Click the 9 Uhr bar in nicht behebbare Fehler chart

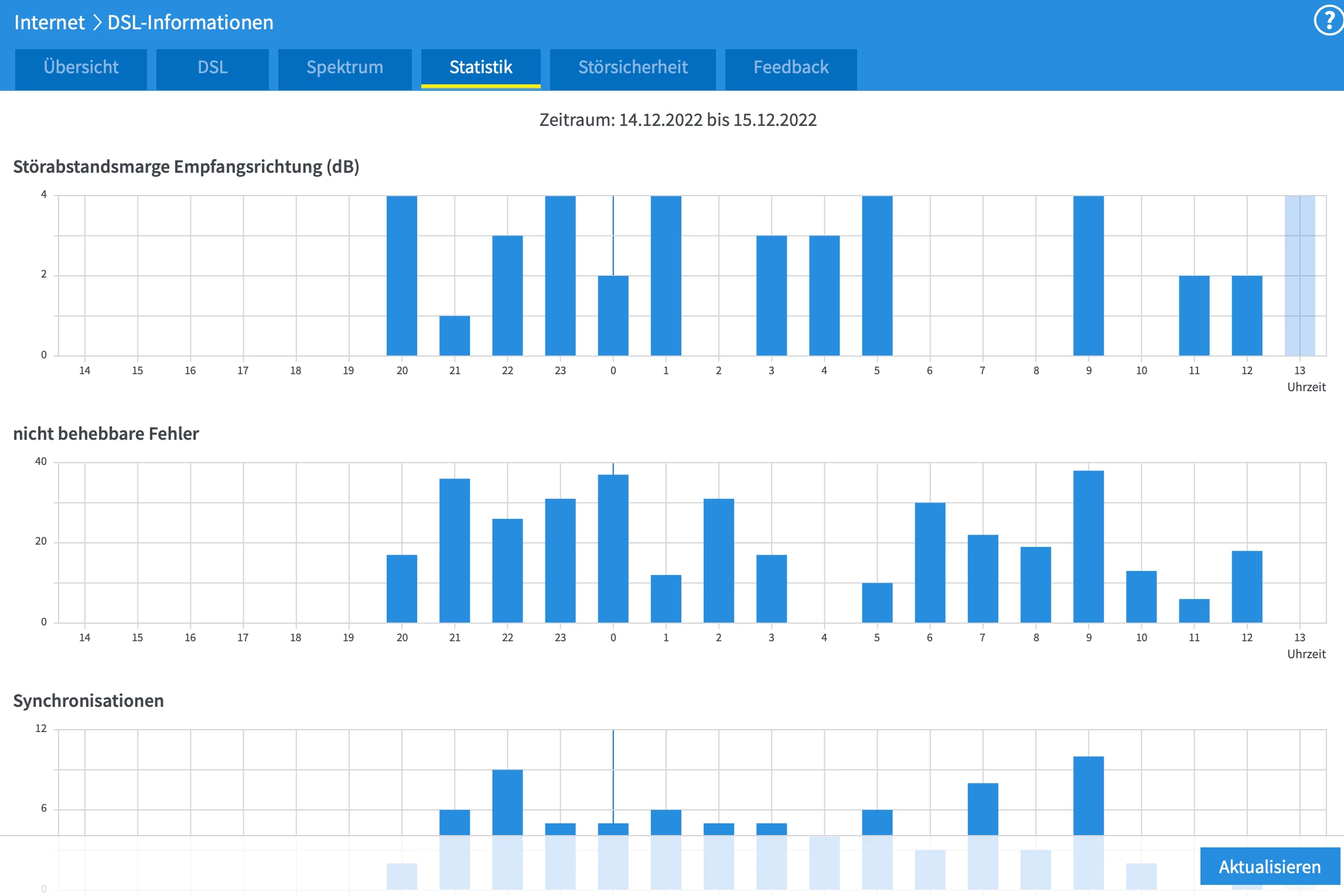click(1089, 546)
